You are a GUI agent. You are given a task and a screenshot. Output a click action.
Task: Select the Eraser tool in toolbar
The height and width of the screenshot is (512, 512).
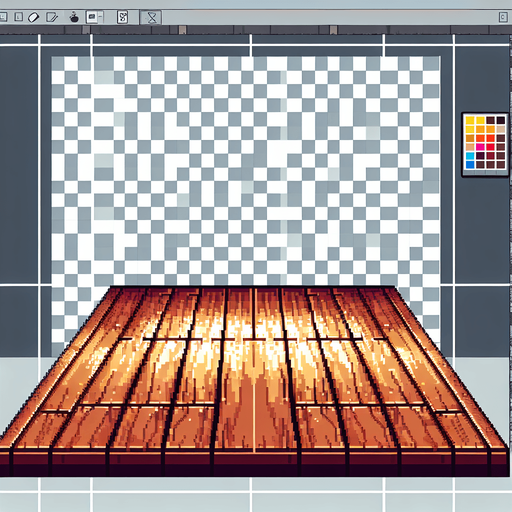point(33,17)
